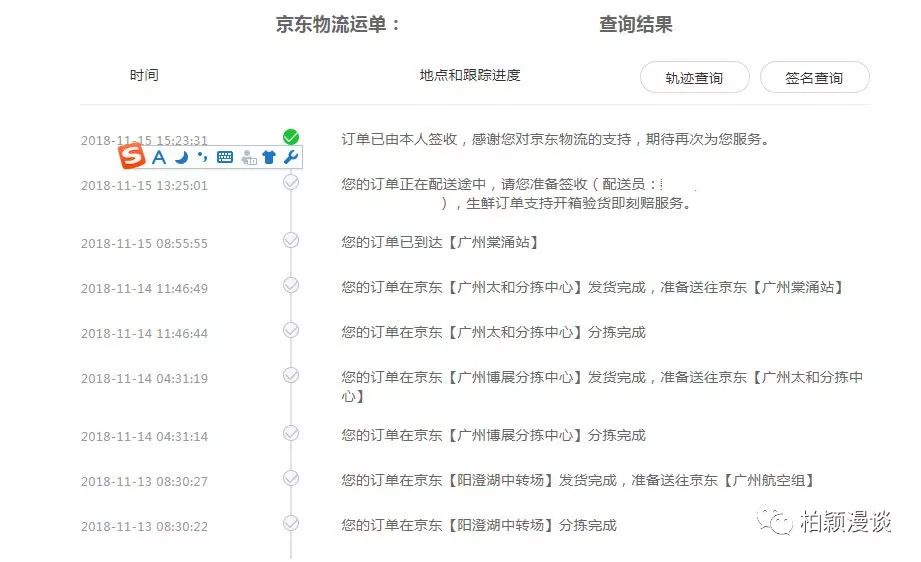
Task: Click 广州博展分拣中心 发货完成 status text
Action: pyautogui.click(x=602, y=386)
